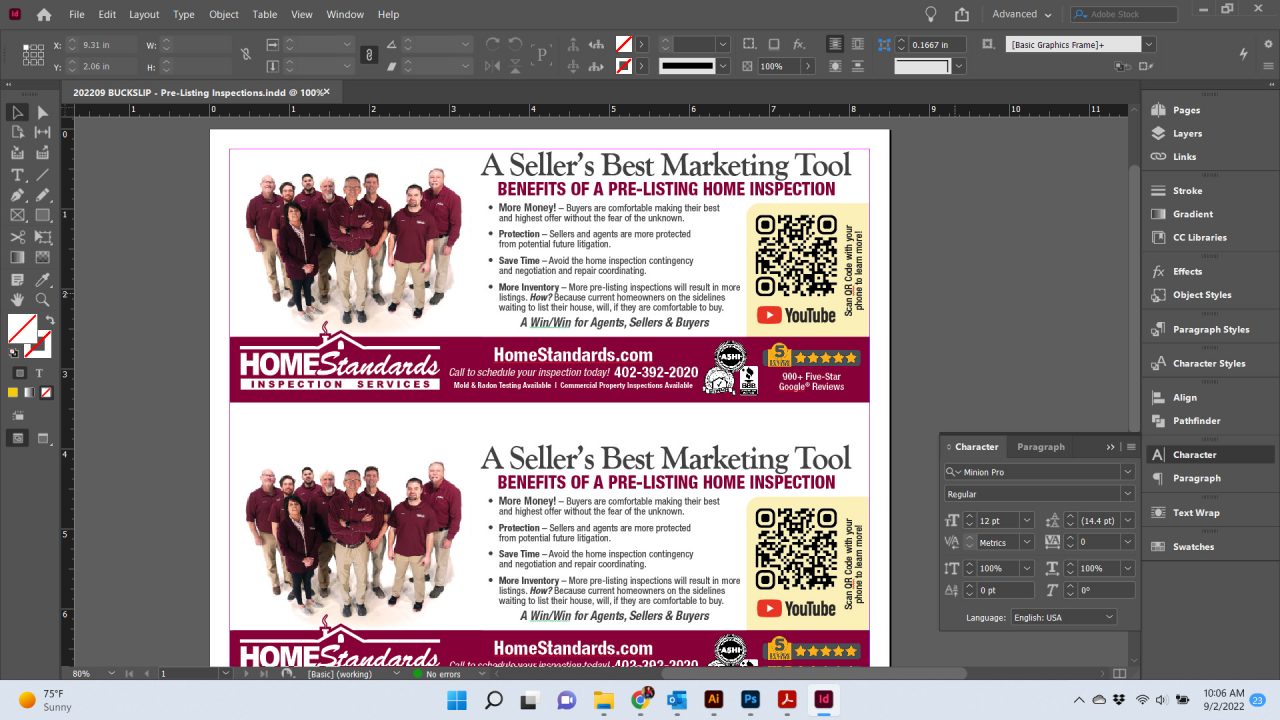Toggle formatting affects text T button
Image resolution: width=1280 pixels, height=720 pixels.
(x=40, y=373)
